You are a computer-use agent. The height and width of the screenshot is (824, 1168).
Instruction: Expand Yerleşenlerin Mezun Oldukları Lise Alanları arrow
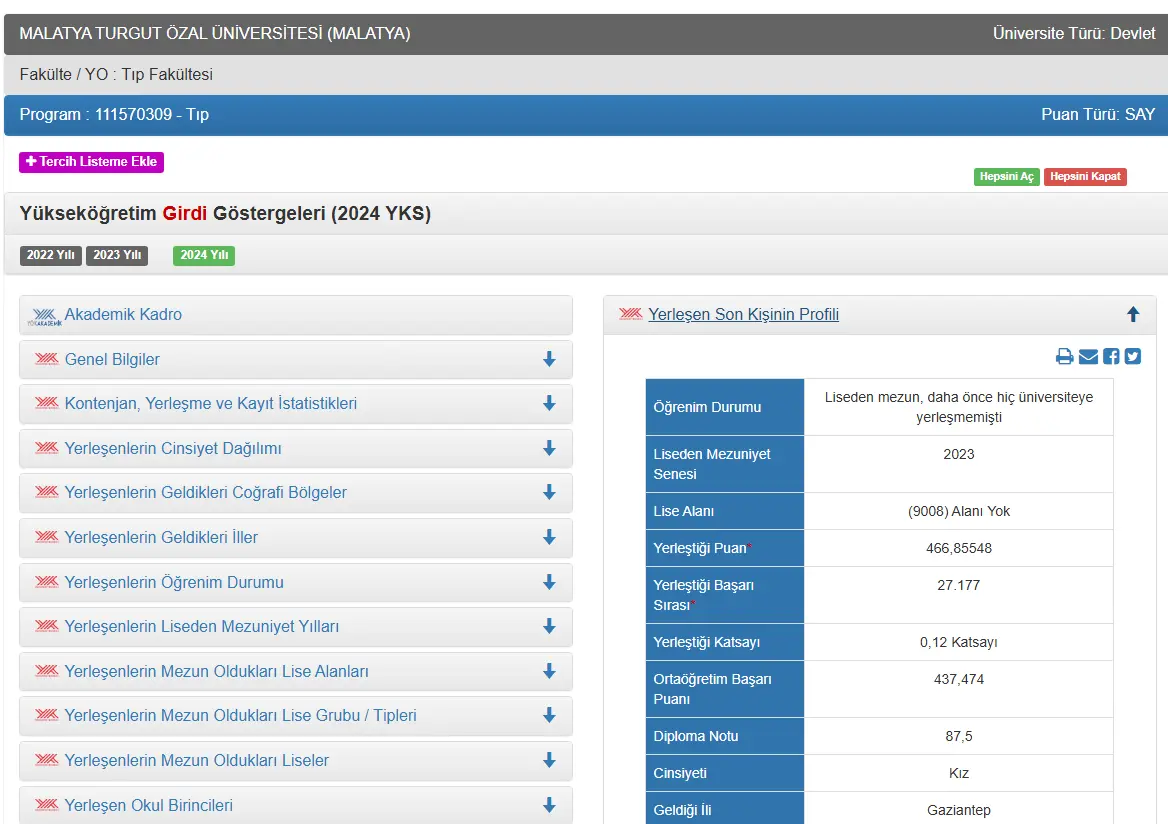point(549,671)
